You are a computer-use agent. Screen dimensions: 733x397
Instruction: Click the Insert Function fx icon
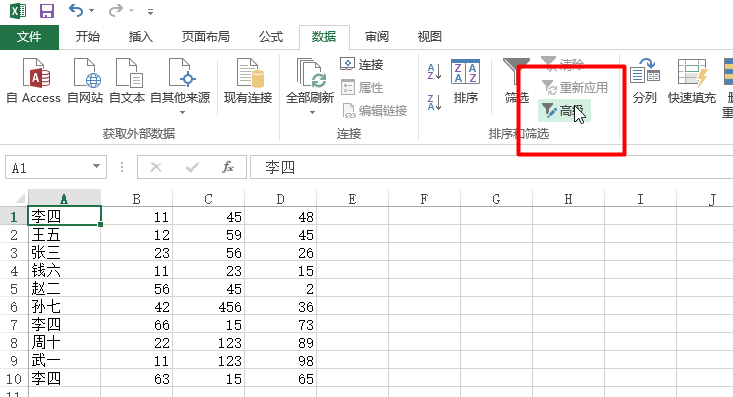tap(228, 167)
